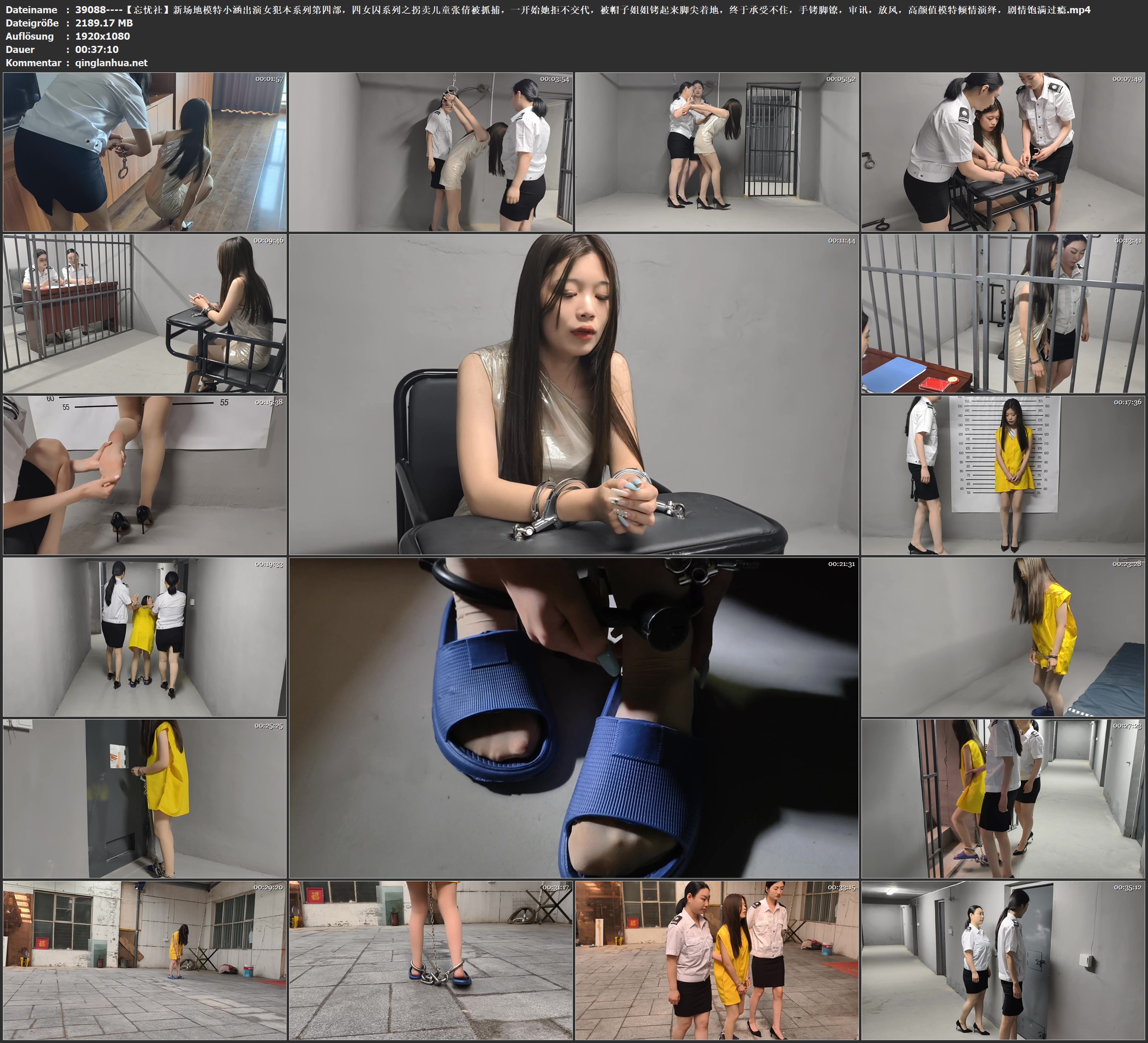
Task: Click the thumbnail timestamped 00:01:57
Action: click(145, 151)
